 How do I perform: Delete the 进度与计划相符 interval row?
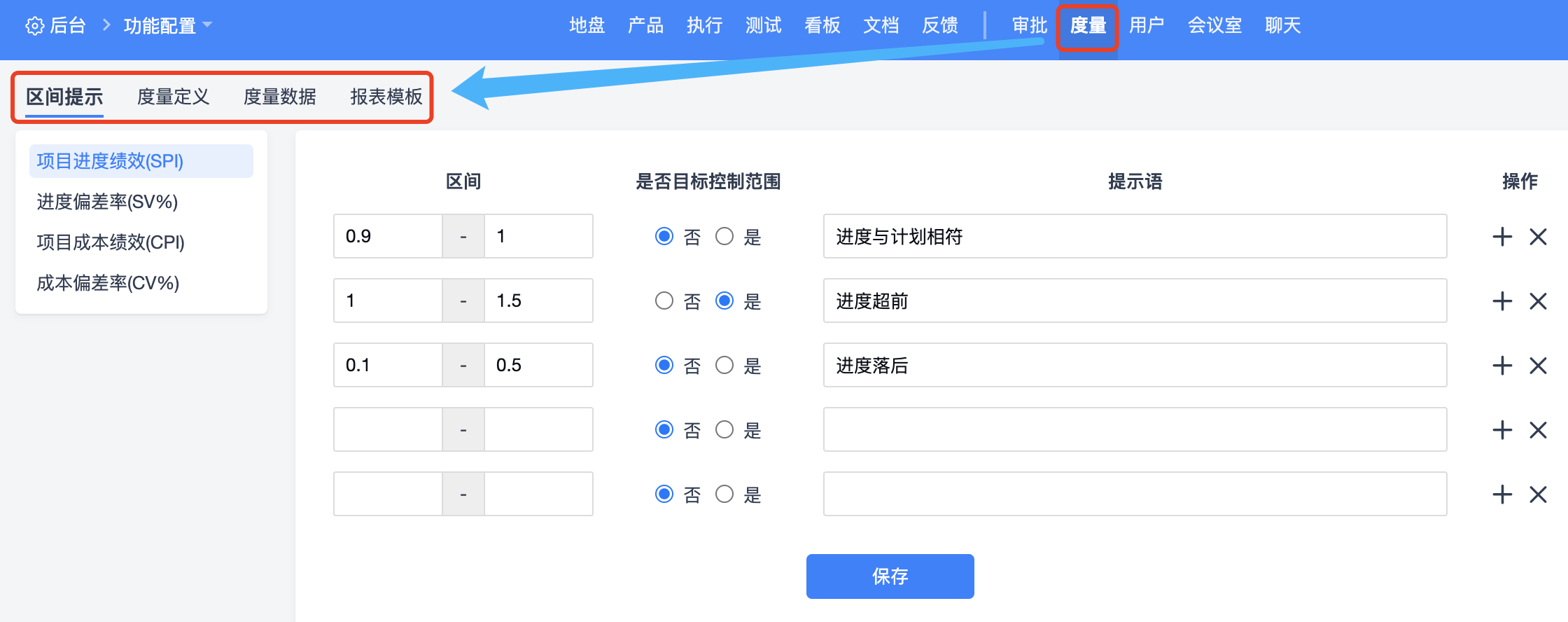point(1538,237)
